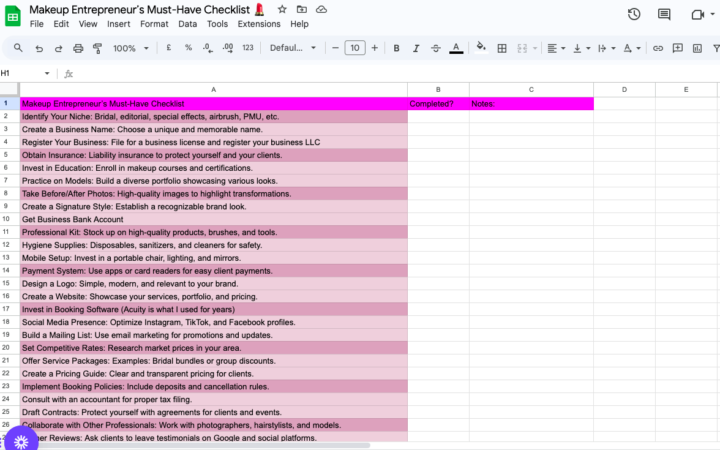Open the comments speech bubble icon
Screen dimensions: 720x450
(x=664, y=14)
